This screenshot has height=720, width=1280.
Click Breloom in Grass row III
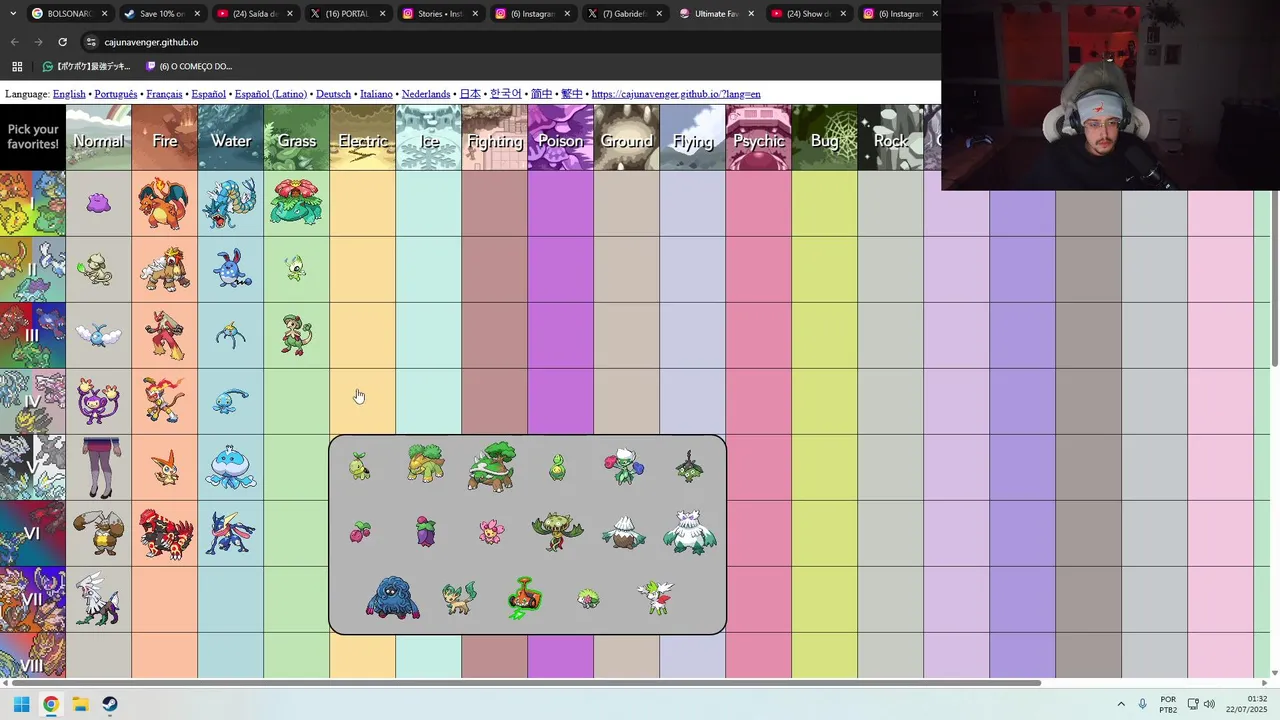(x=296, y=335)
